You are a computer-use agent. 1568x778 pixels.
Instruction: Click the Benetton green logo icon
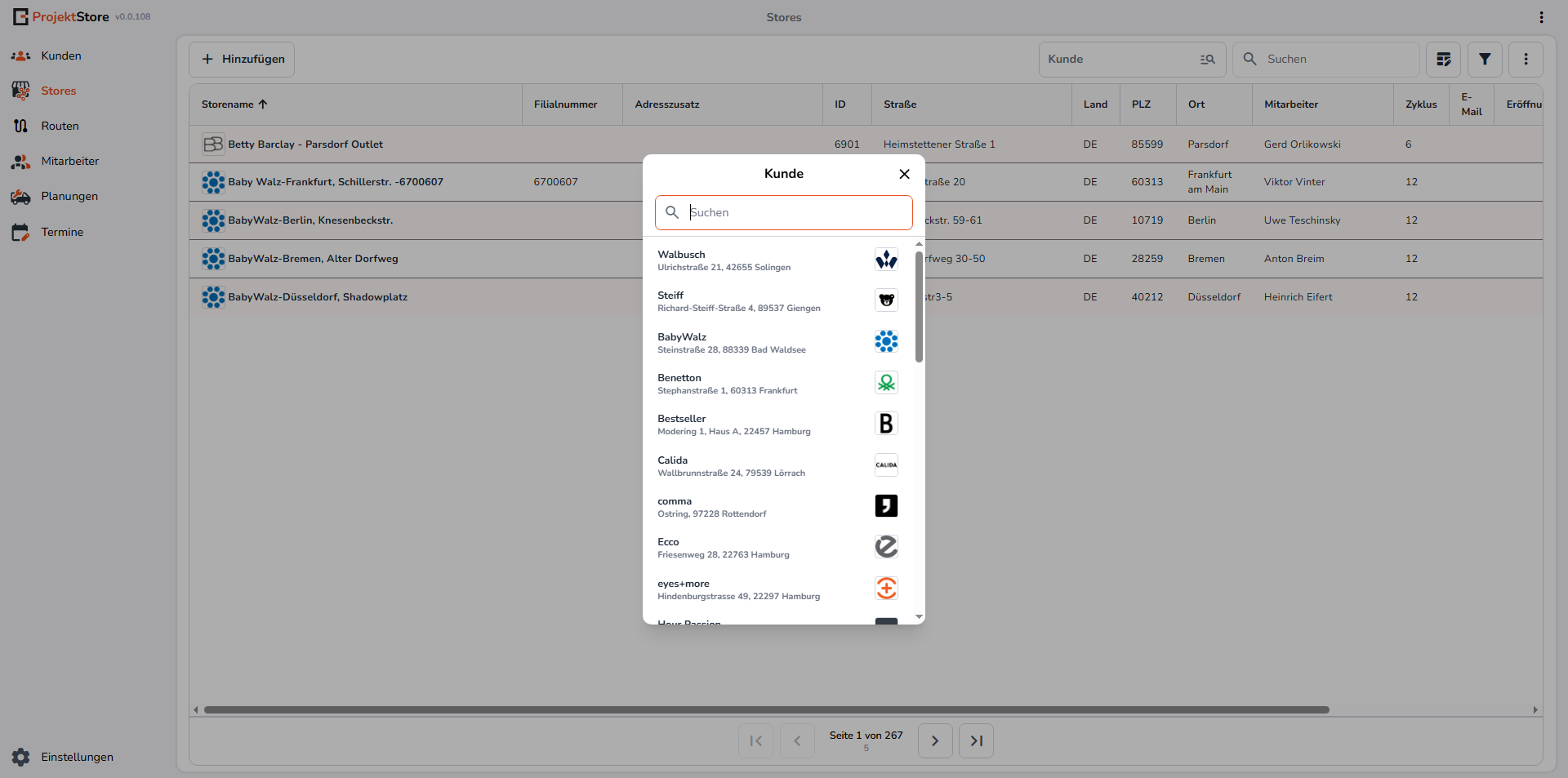coord(886,382)
